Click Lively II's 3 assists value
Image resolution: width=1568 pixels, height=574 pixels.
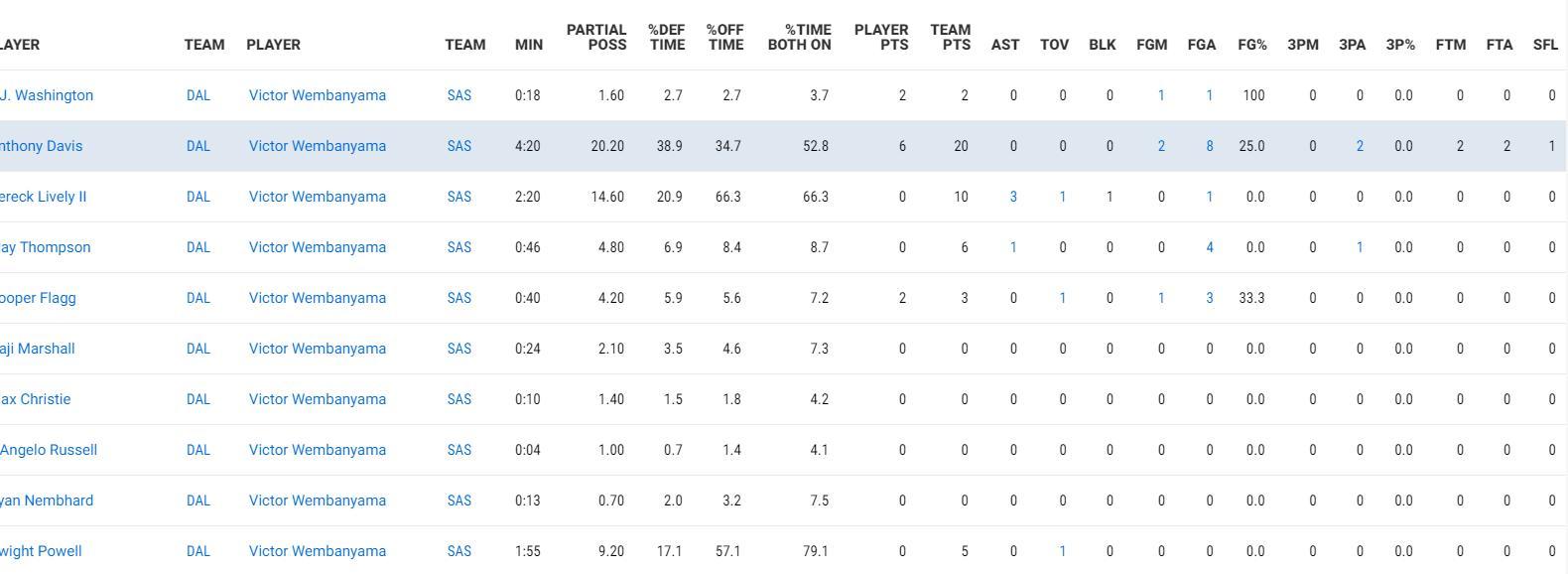[x=1013, y=197]
